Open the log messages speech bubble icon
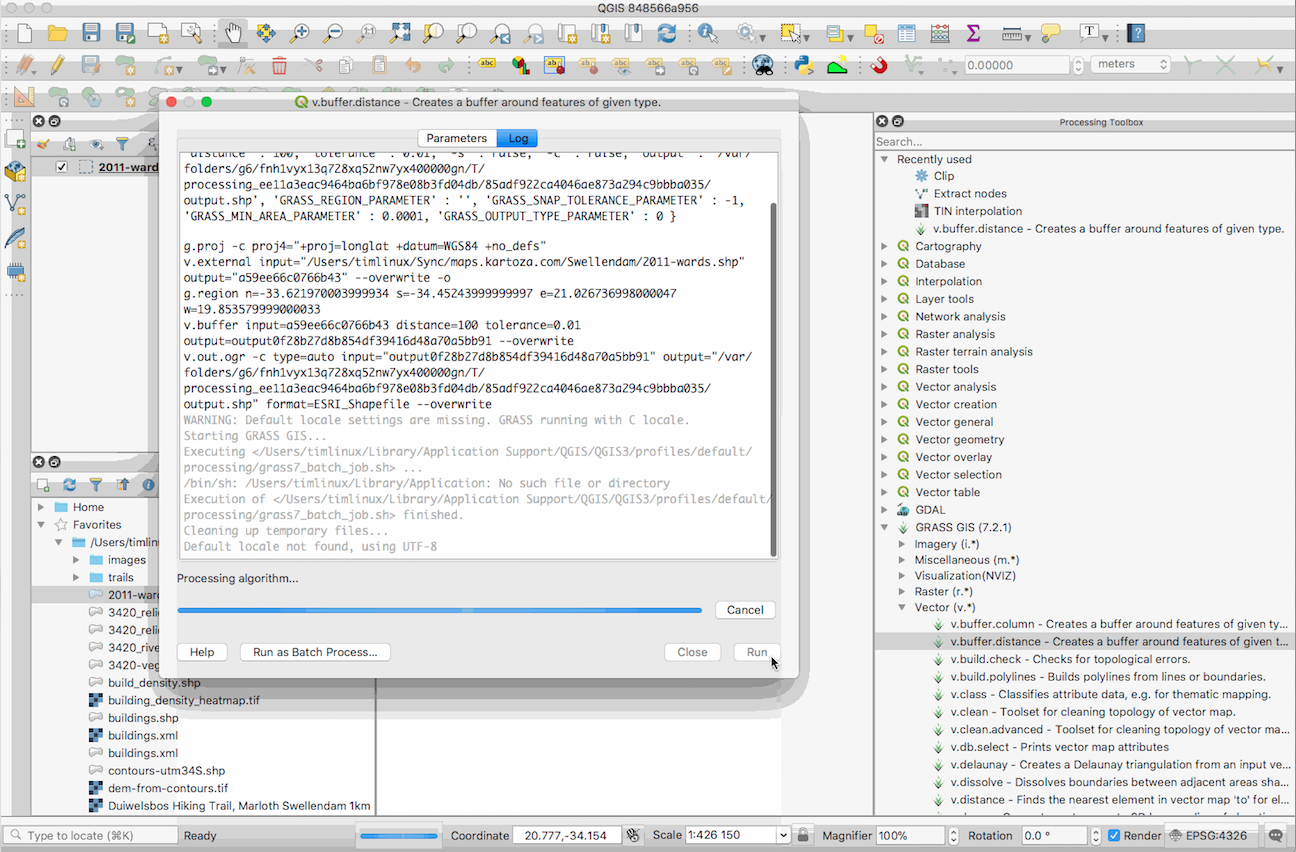Viewport: 1296px width, 852px height. tap(1275, 836)
